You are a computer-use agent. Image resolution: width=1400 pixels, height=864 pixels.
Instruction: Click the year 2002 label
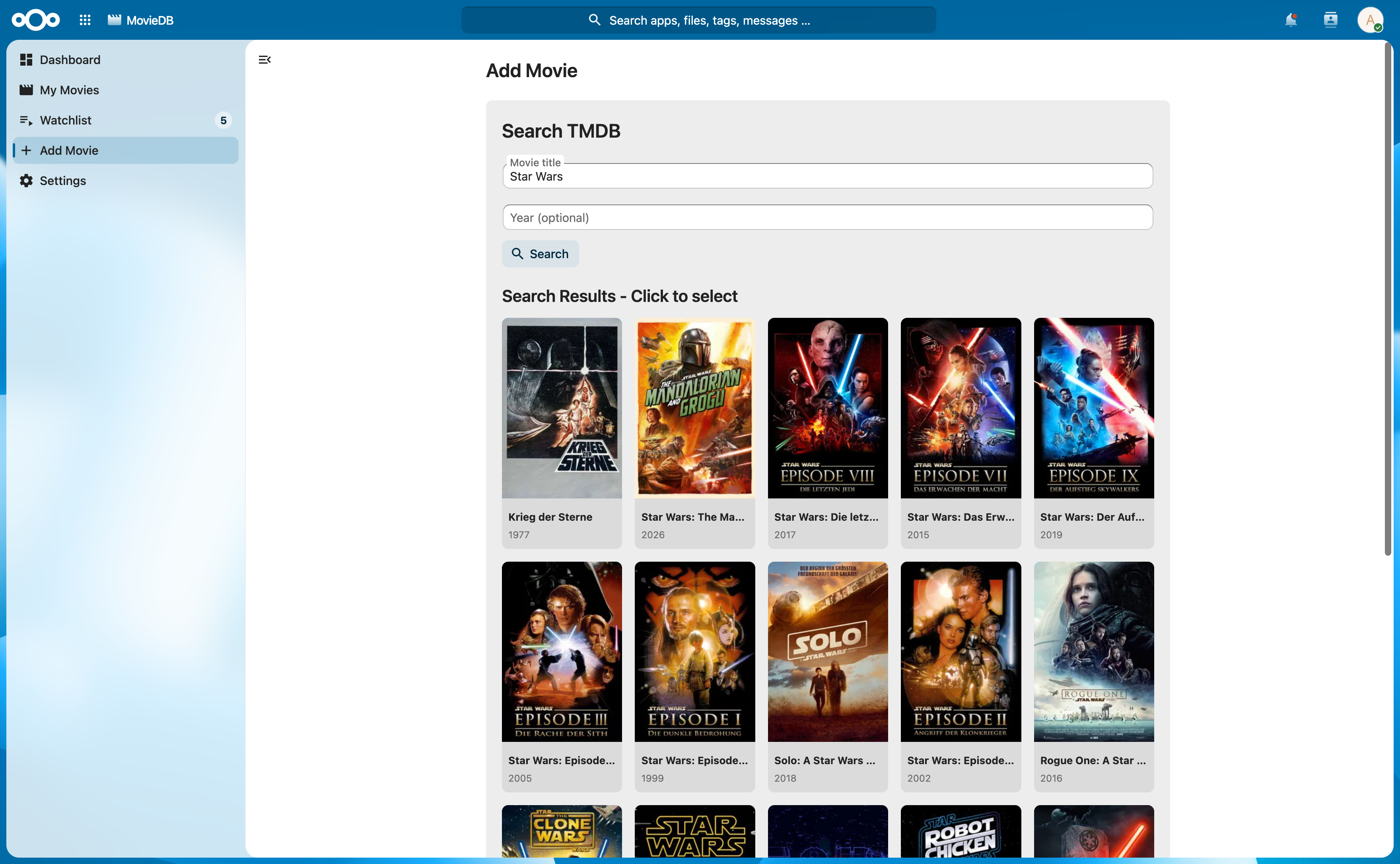coord(919,778)
